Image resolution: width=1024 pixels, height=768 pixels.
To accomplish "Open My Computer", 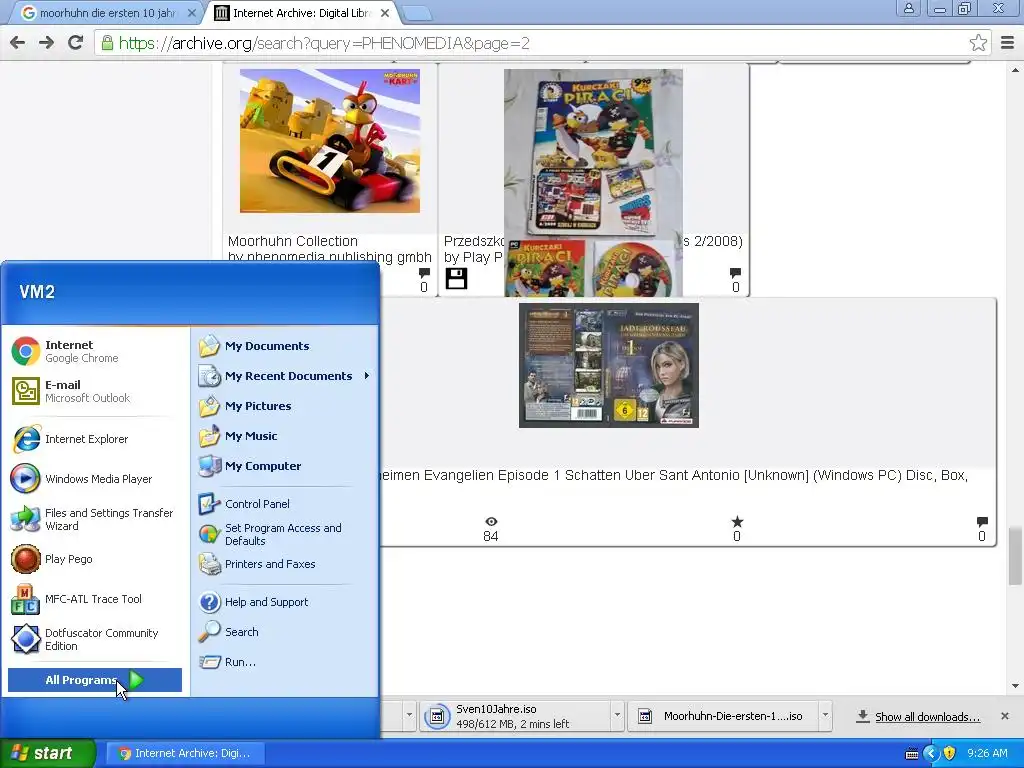I will [x=285, y=466].
